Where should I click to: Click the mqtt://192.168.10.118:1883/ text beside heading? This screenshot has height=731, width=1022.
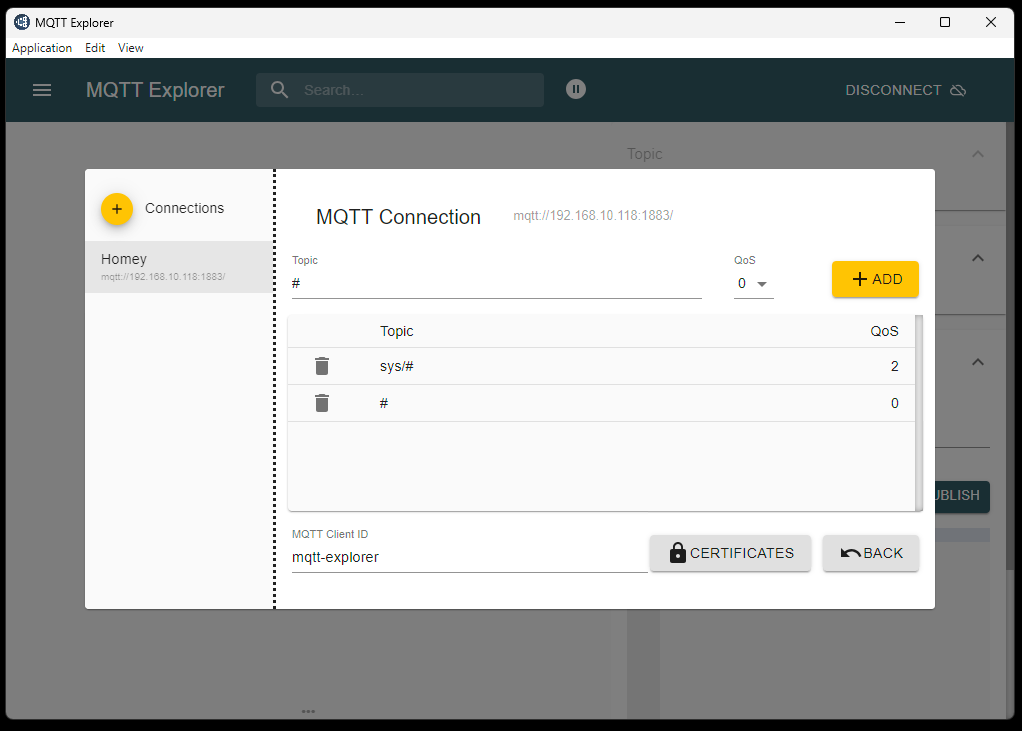[x=593, y=216]
